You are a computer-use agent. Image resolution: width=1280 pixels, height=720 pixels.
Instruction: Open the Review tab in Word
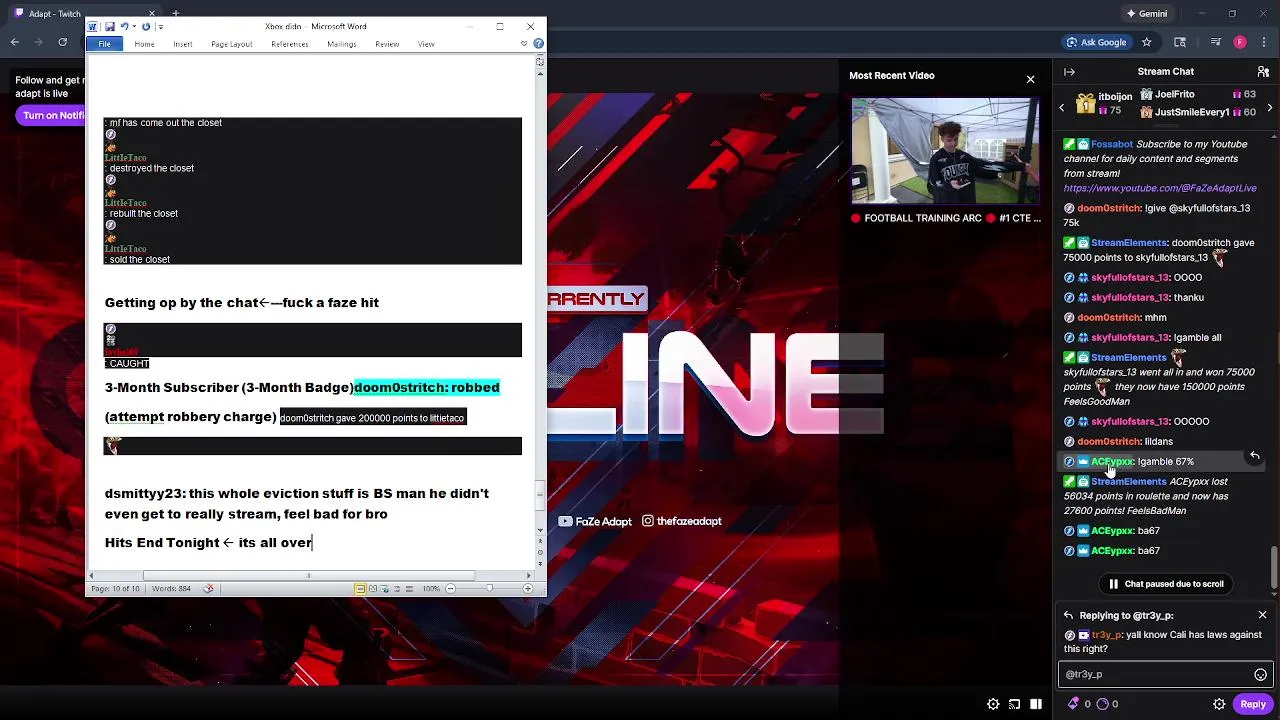point(387,44)
